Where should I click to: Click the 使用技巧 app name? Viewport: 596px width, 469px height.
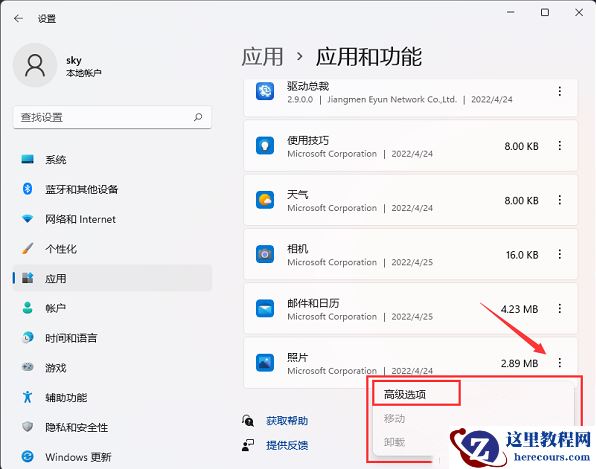pos(308,140)
